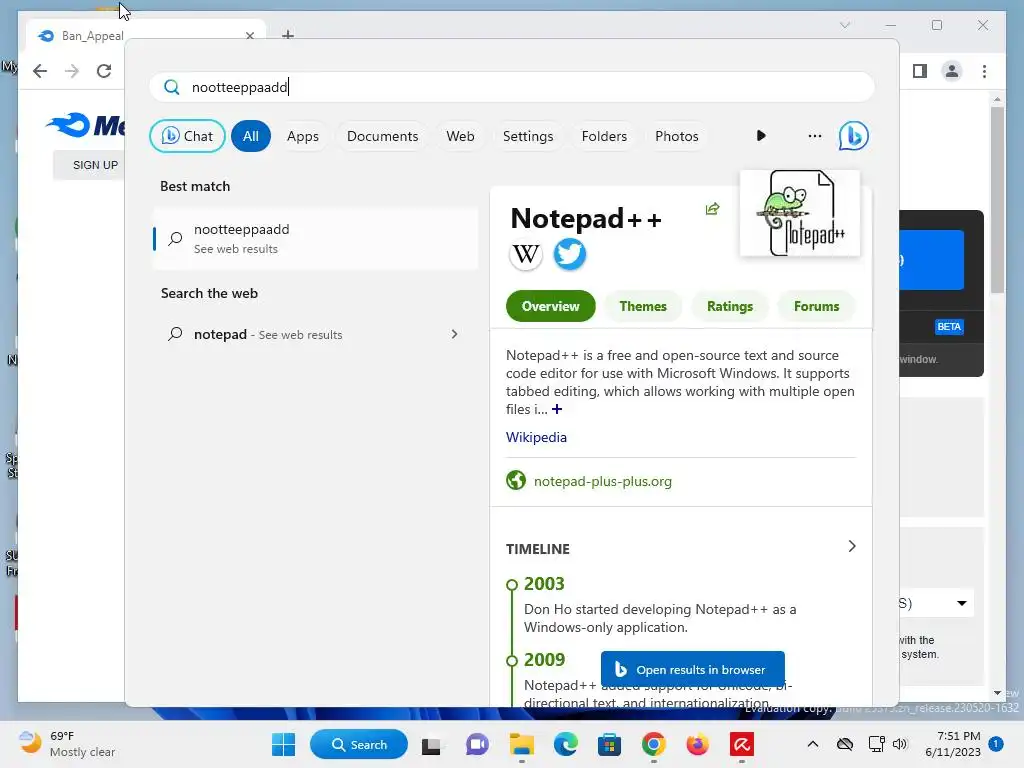Open the Avira icon on the taskbar

[x=742, y=744]
